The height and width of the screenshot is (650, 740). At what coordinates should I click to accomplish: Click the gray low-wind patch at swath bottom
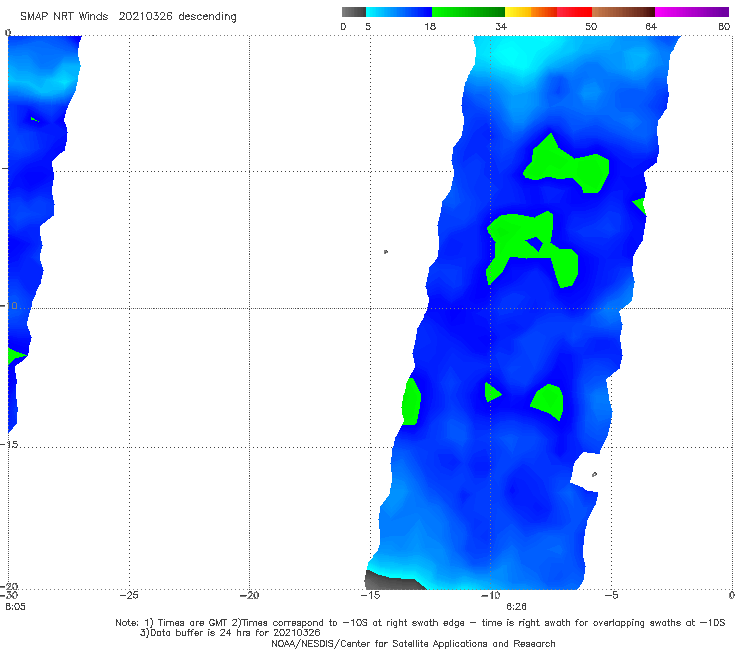(x=394, y=581)
